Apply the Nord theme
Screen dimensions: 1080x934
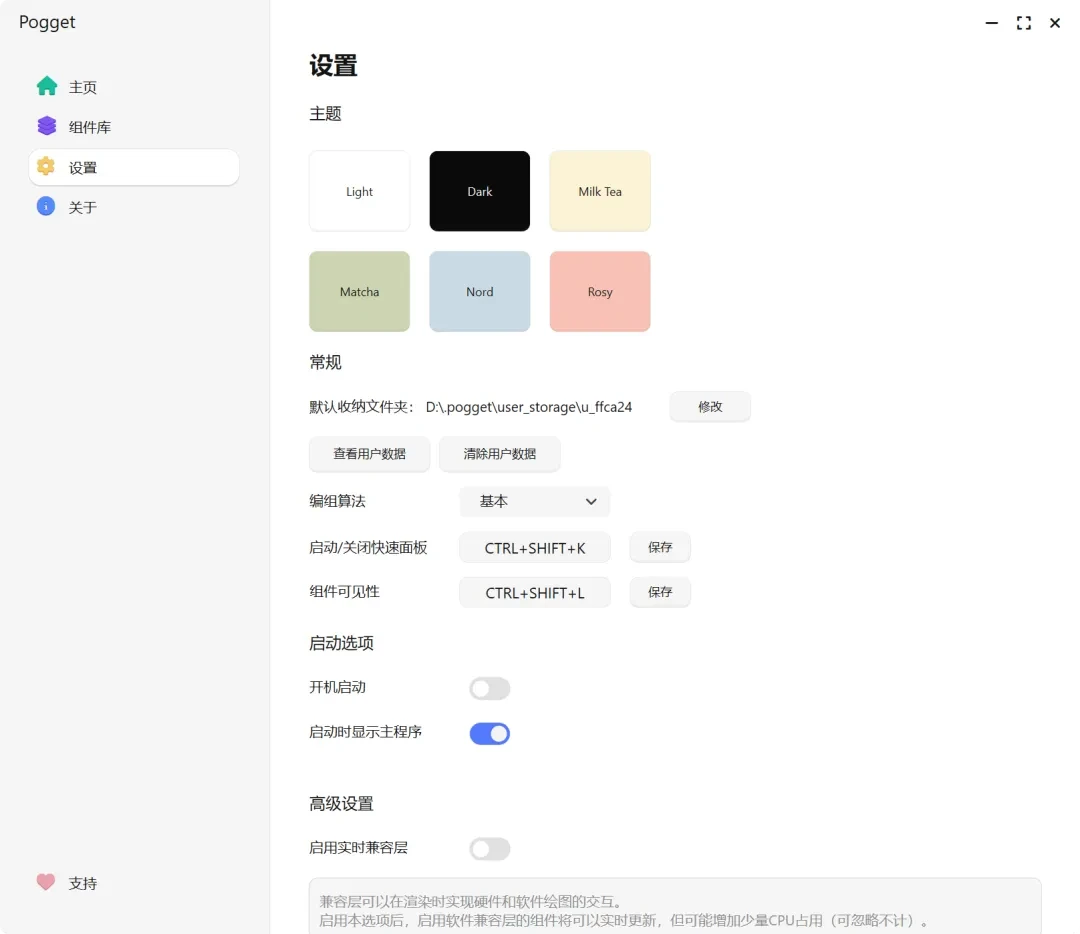pyautogui.click(x=479, y=291)
